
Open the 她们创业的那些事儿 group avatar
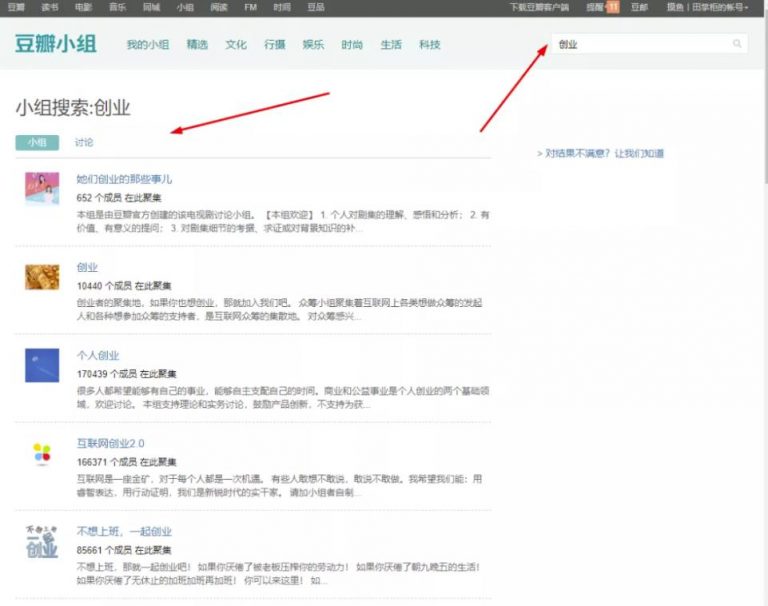42,188
